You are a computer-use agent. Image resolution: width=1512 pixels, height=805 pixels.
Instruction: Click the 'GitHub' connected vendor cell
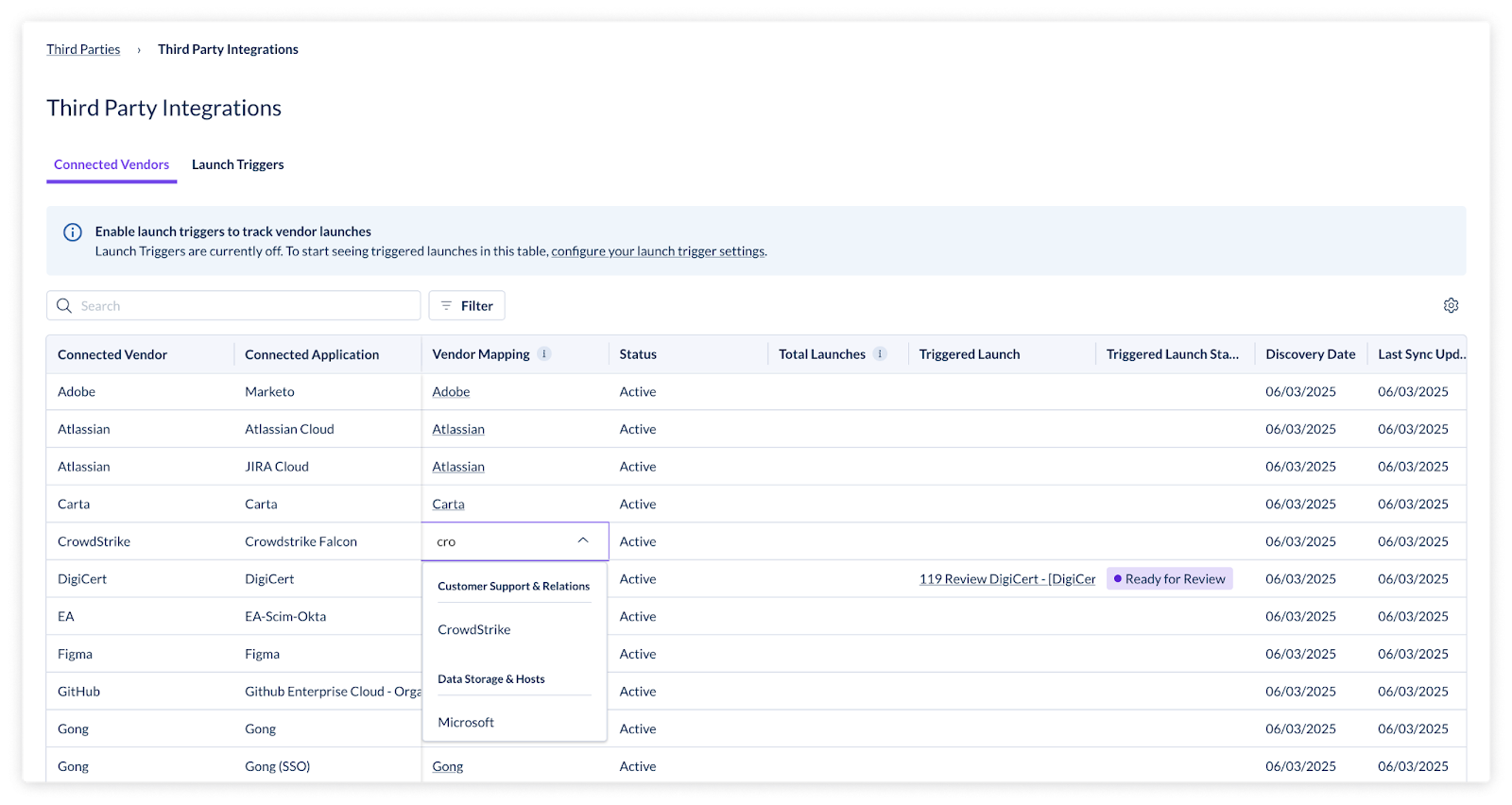pyautogui.click(x=78, y=692)
